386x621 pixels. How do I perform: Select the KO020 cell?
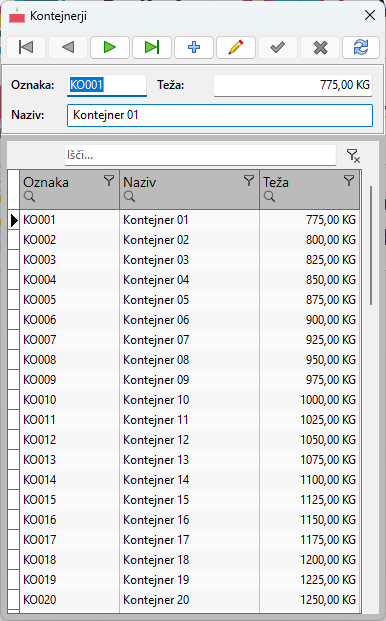coord(70,600)
